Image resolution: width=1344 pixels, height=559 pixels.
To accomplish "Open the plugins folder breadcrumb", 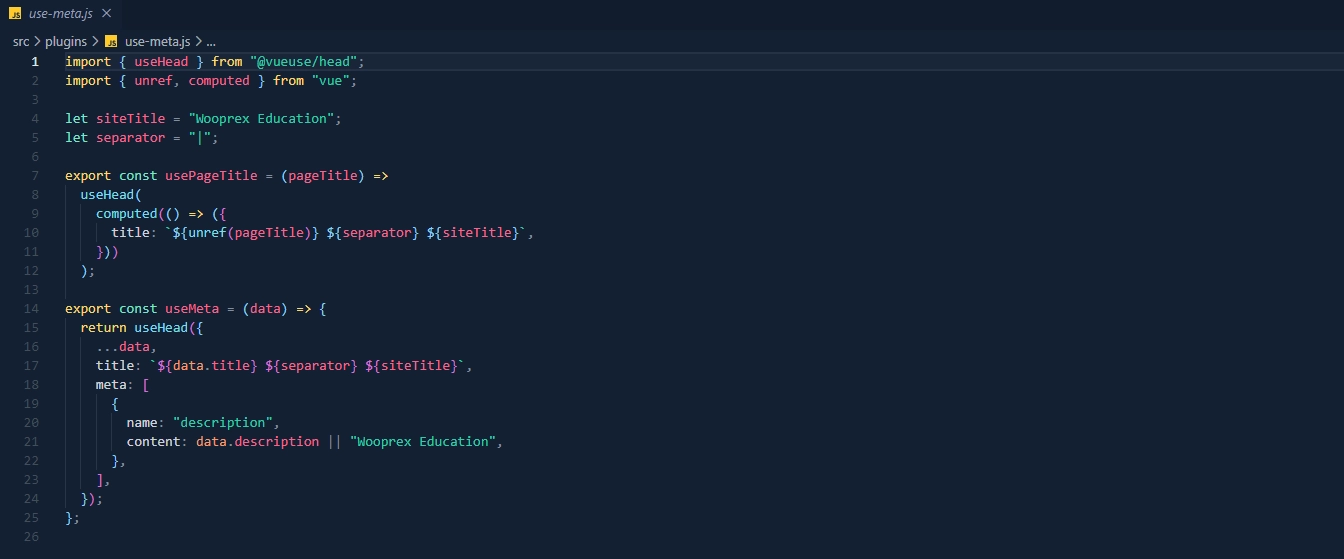I will coord(66,42).
